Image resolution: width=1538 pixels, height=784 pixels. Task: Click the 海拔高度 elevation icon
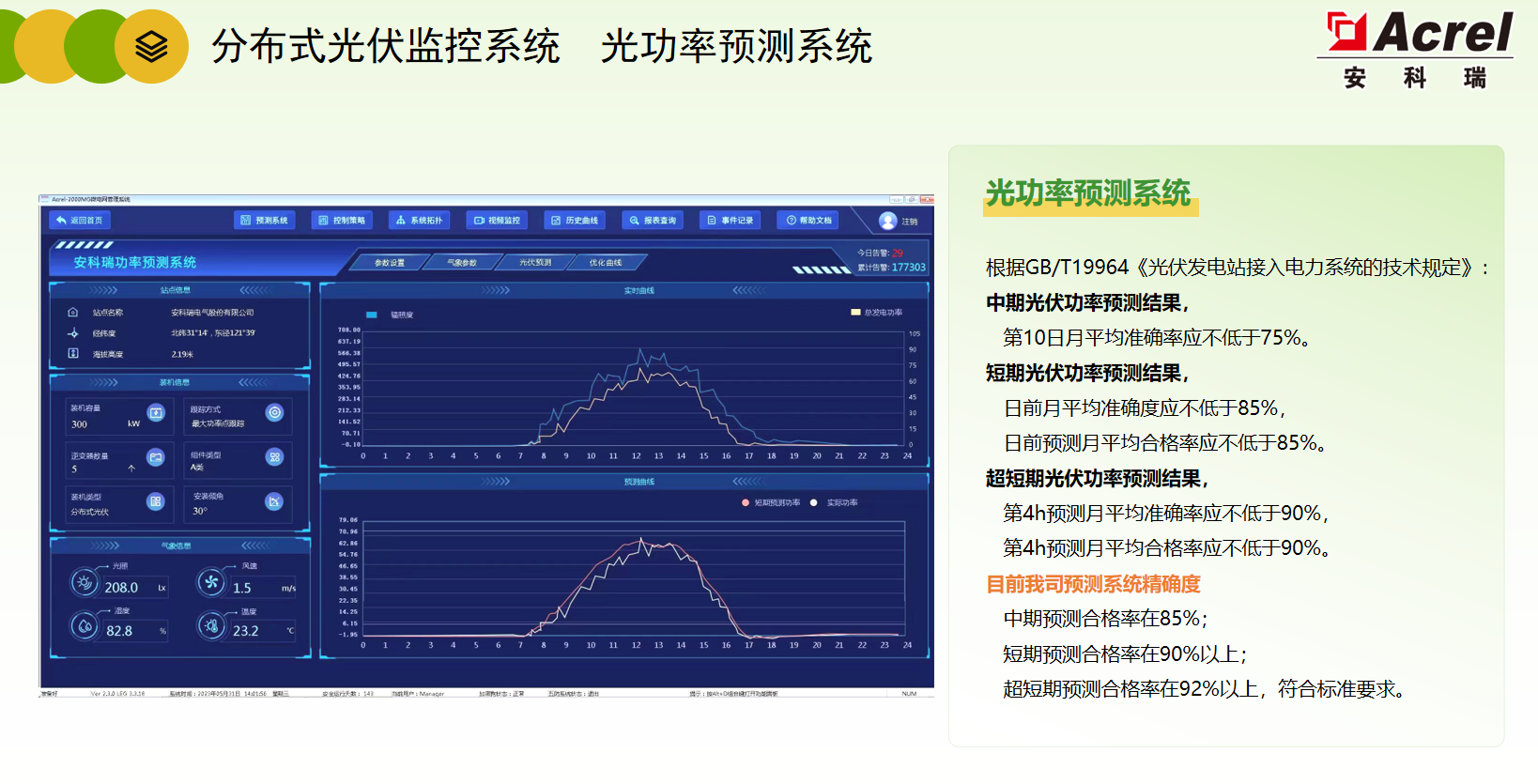click(73, 354)
